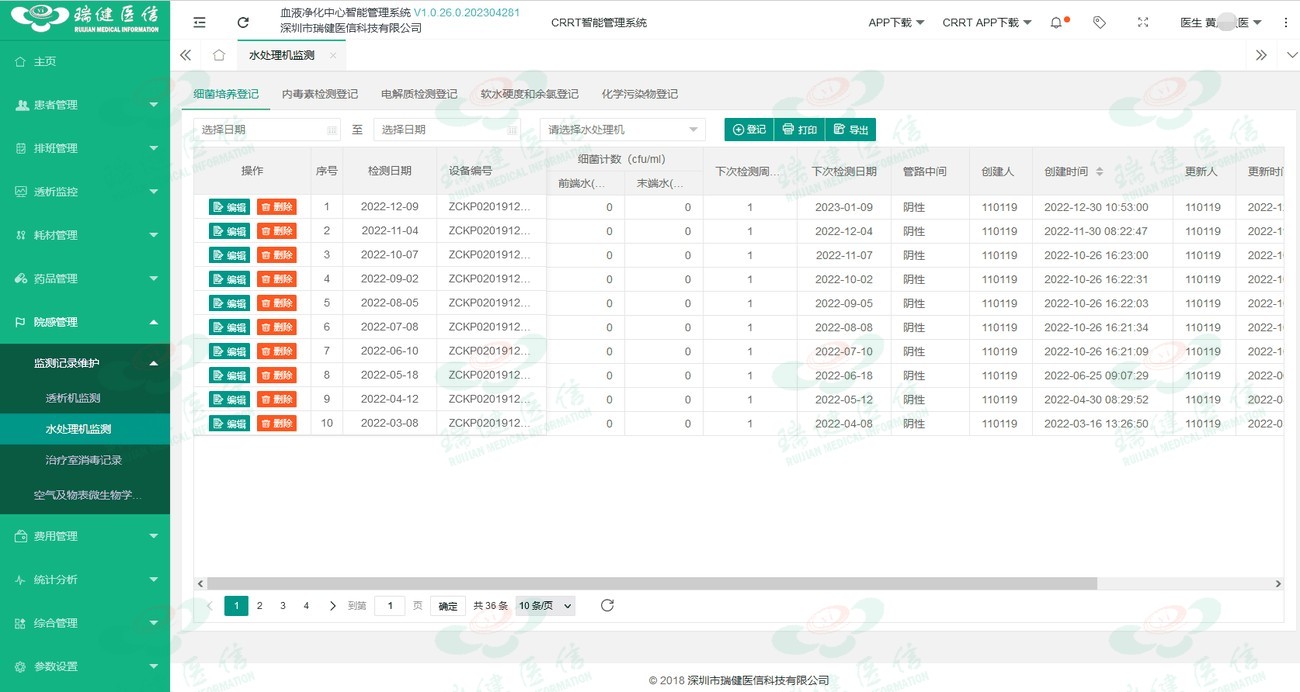The height and width of the screenshot is (692, 1300).
Task: Sort by 创建时间 column sort icon
Action: 1099,172
